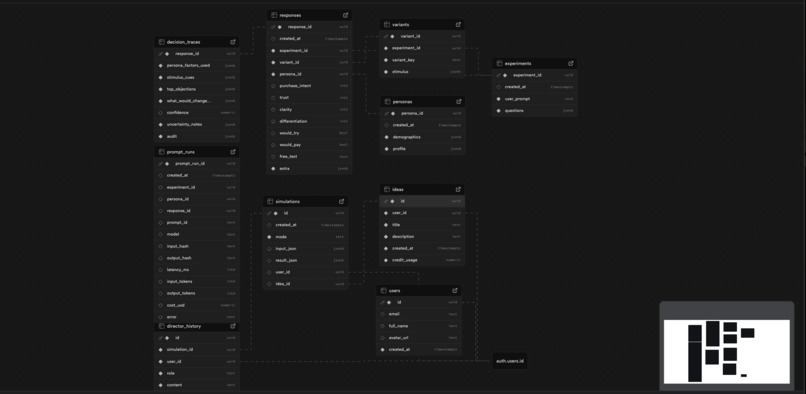Click the table icon beside decision_traces title

pos(161,42)
